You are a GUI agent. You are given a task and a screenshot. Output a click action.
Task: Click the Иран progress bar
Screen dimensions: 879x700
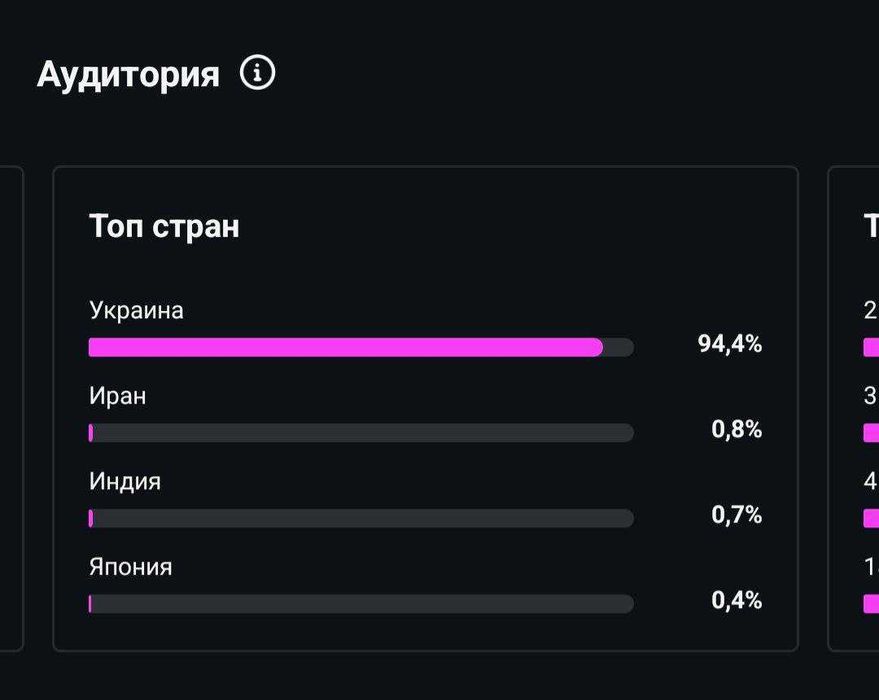[x=360, y=433]
